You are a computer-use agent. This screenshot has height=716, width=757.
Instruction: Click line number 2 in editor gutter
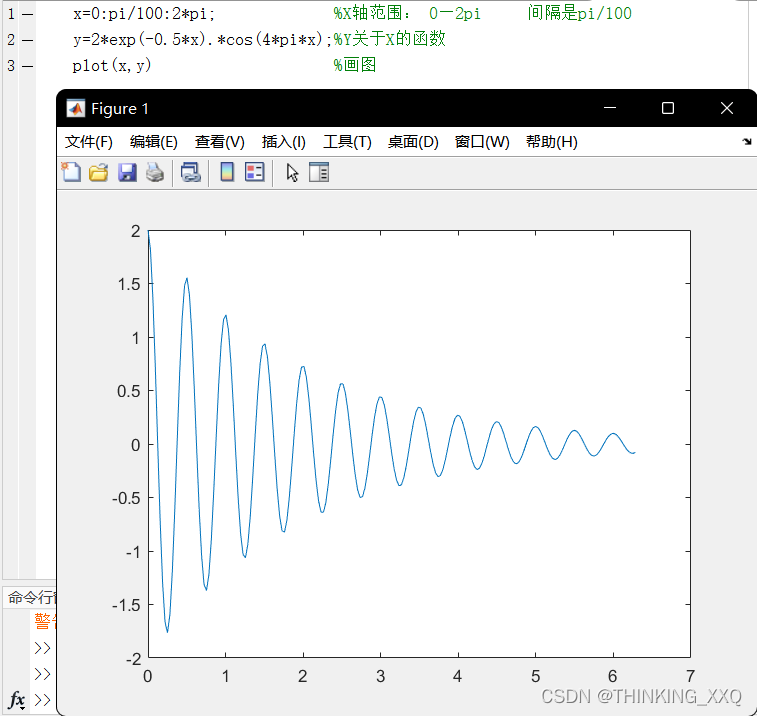pos(11,40)
